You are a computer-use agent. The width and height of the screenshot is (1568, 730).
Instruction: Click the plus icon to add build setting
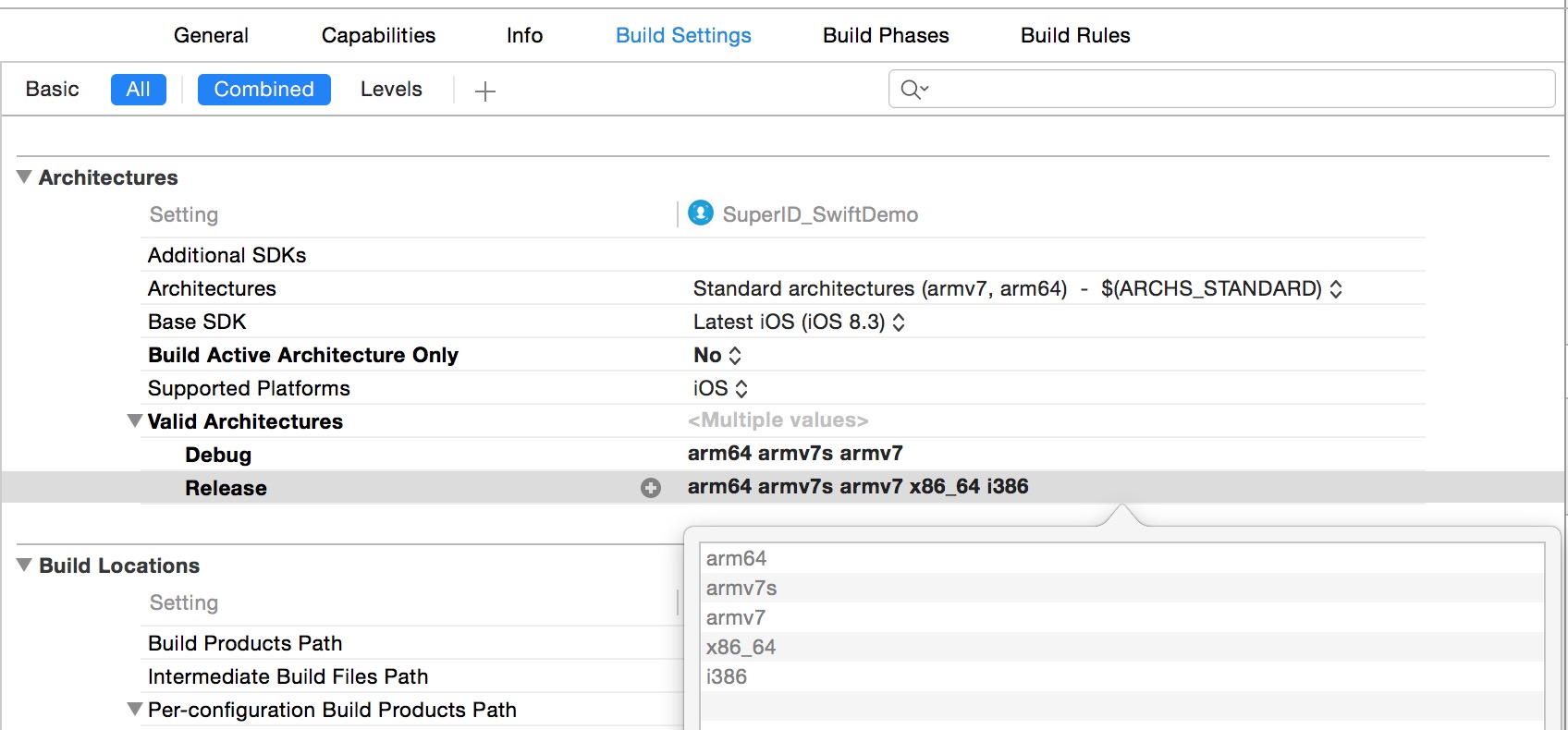pyautogui.click(x=485, y=91)
